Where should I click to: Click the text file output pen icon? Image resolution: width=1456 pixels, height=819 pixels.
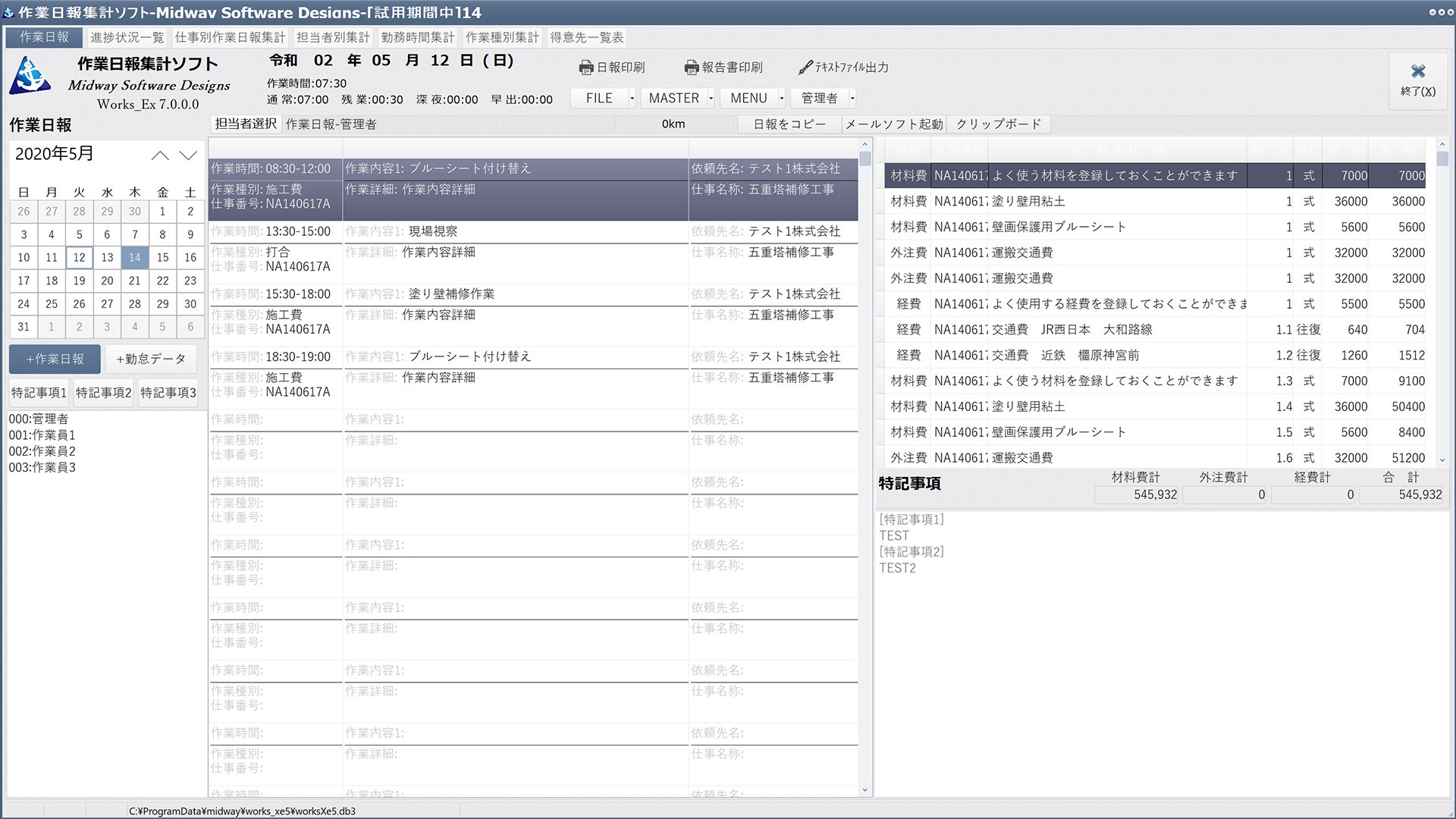pos(805,67)
